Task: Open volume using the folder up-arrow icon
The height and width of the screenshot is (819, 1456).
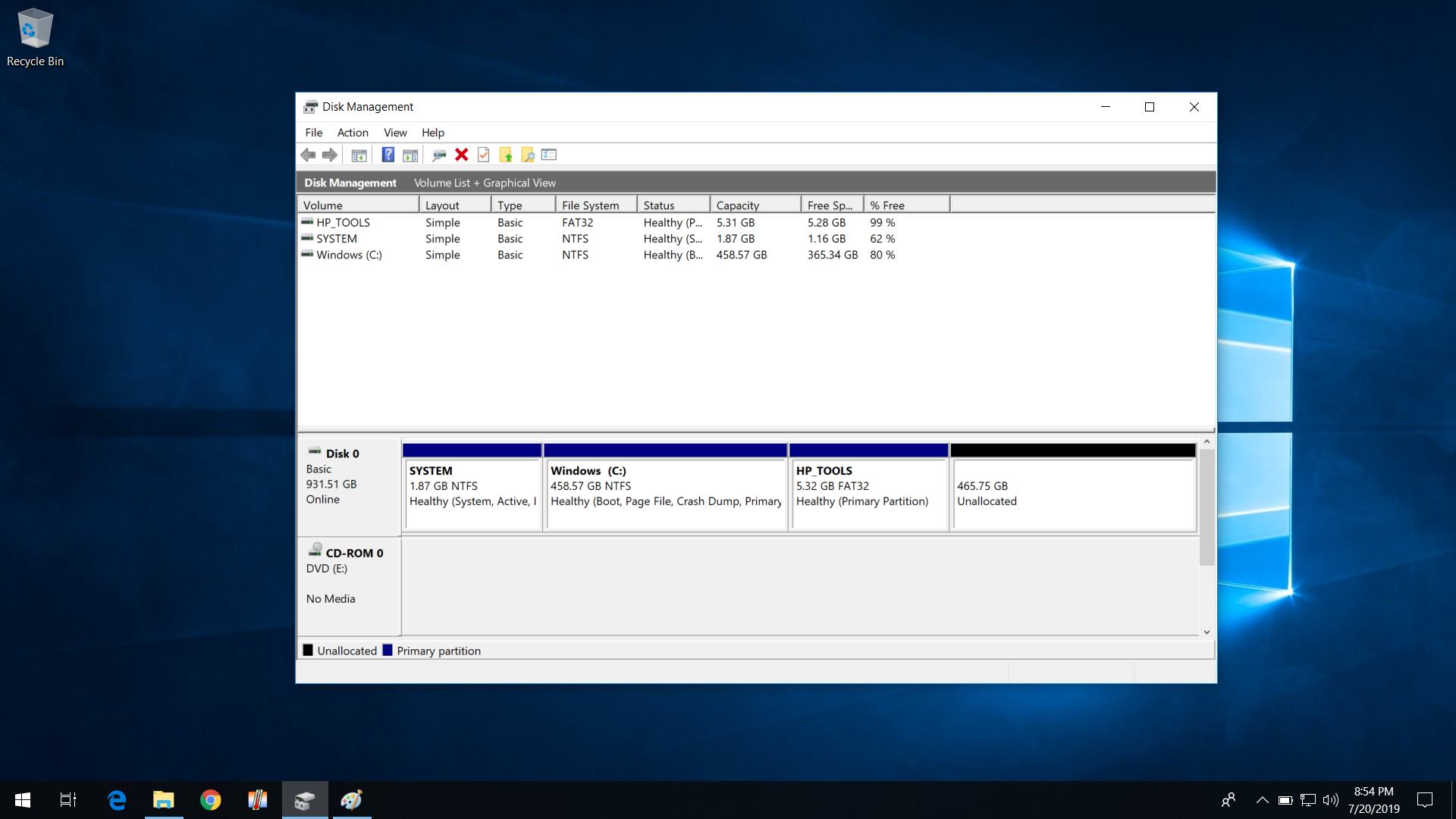Action: click(x=506, y=155)
